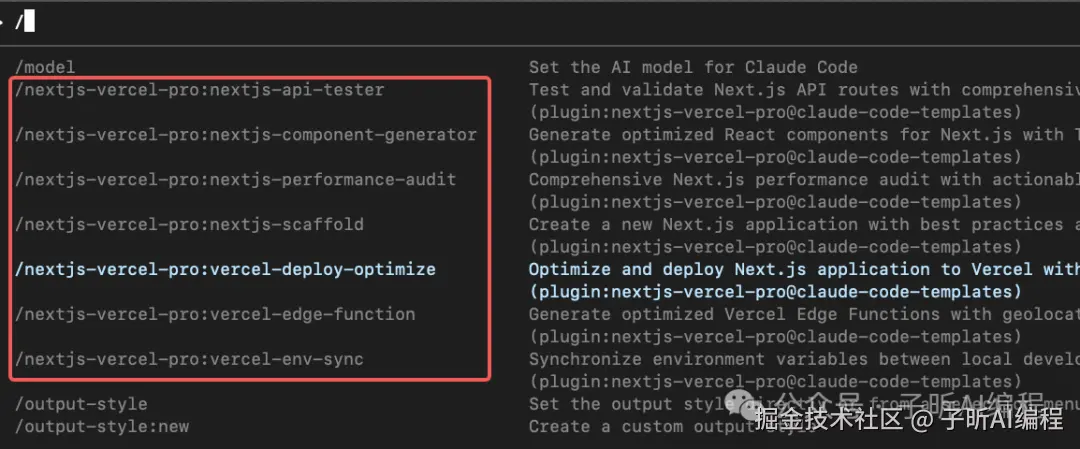Choose the /output-style:new command
The width and height of the screenshot is (1080, 449).
(x=102, y=426)
